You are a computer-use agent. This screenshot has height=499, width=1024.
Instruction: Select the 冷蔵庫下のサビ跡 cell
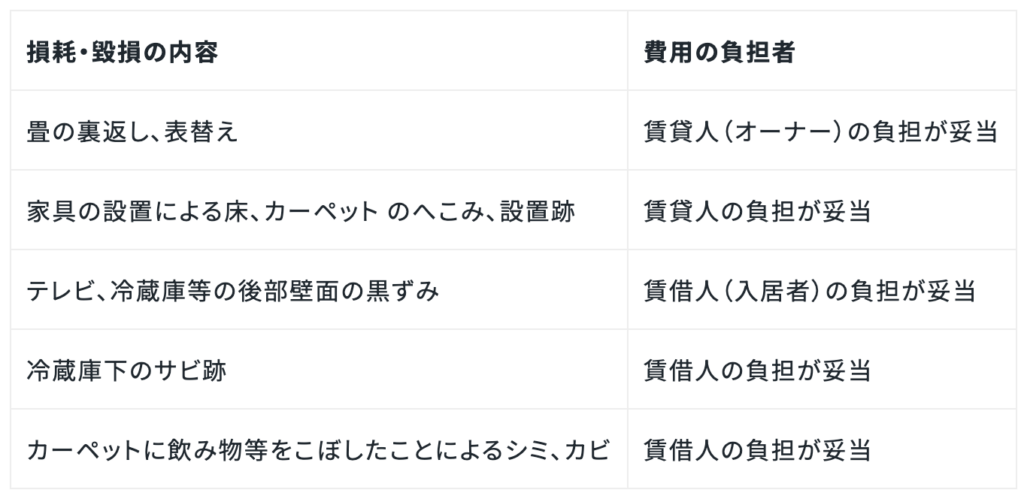pos(127,371)
